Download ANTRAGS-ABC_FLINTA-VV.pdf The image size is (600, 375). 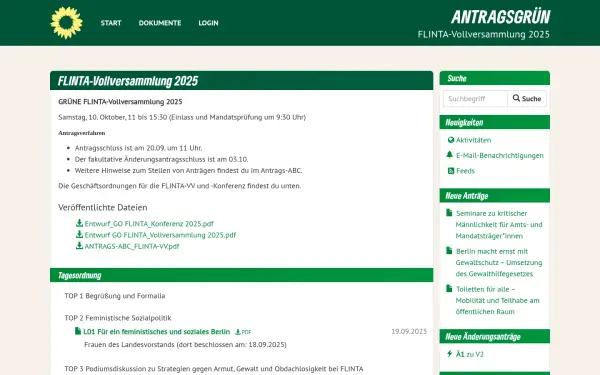132,246
